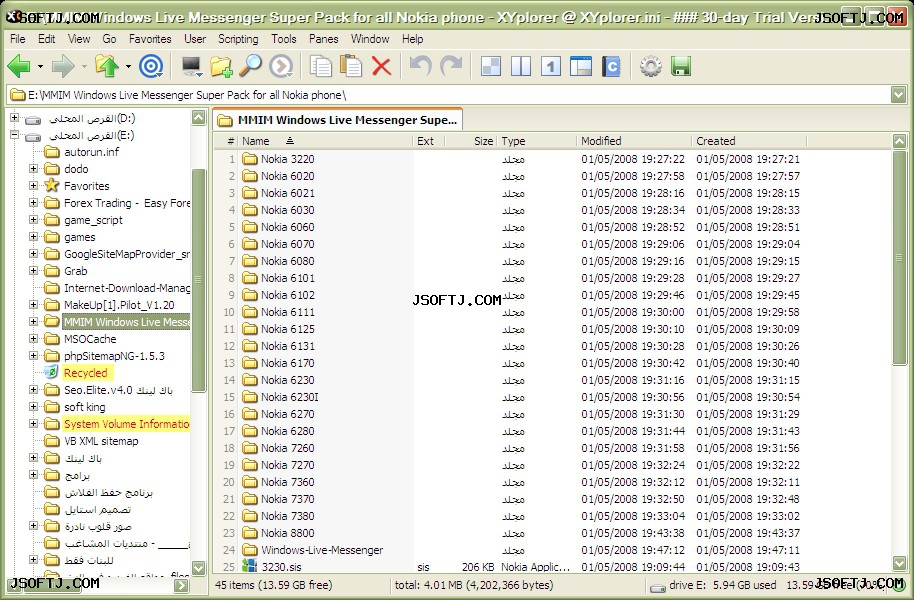Expand the Forex Trading folder
The image size is (914, 600).
pos(33,203)
